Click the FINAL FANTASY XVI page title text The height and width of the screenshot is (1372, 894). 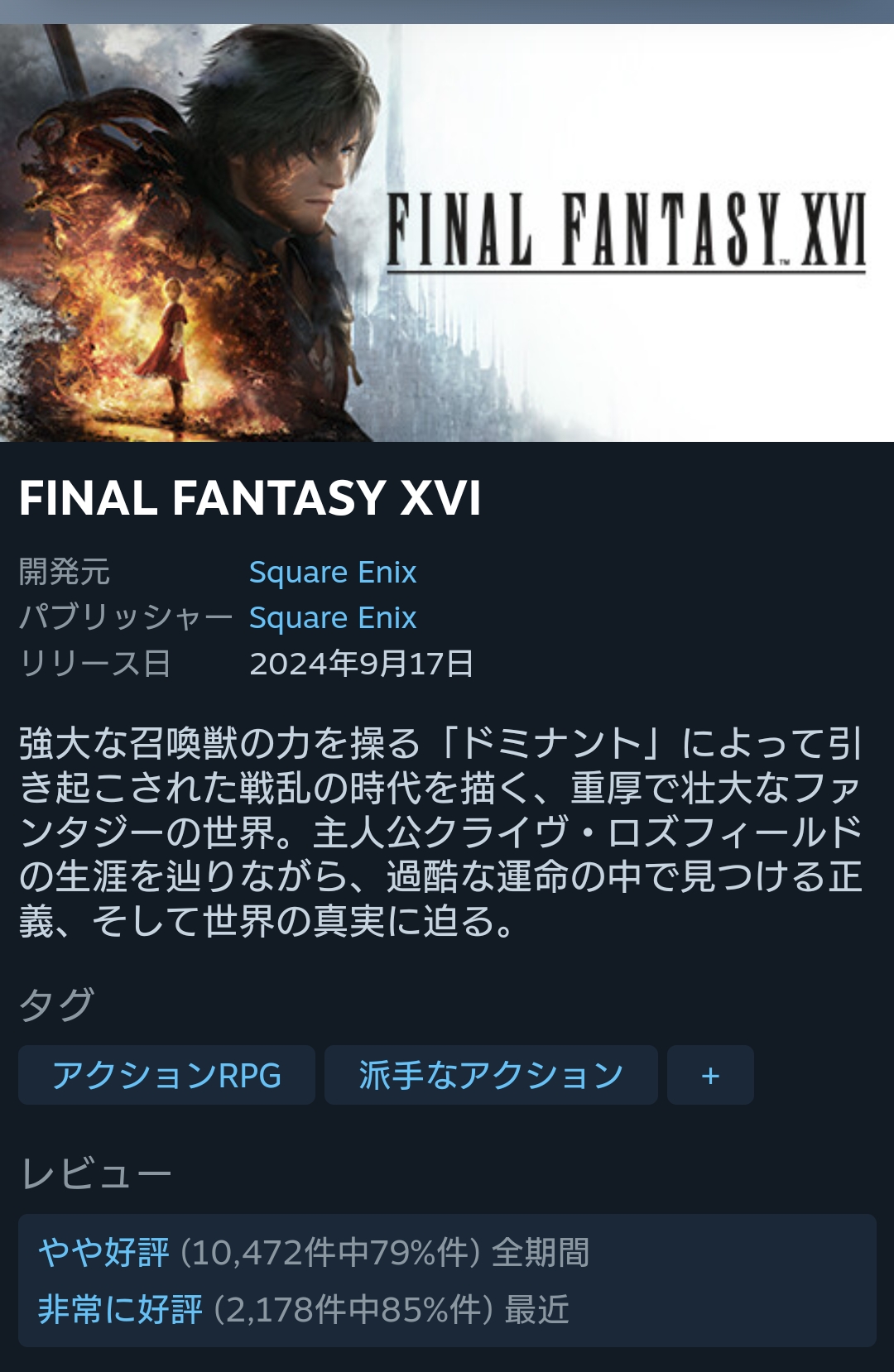(250, 498)
